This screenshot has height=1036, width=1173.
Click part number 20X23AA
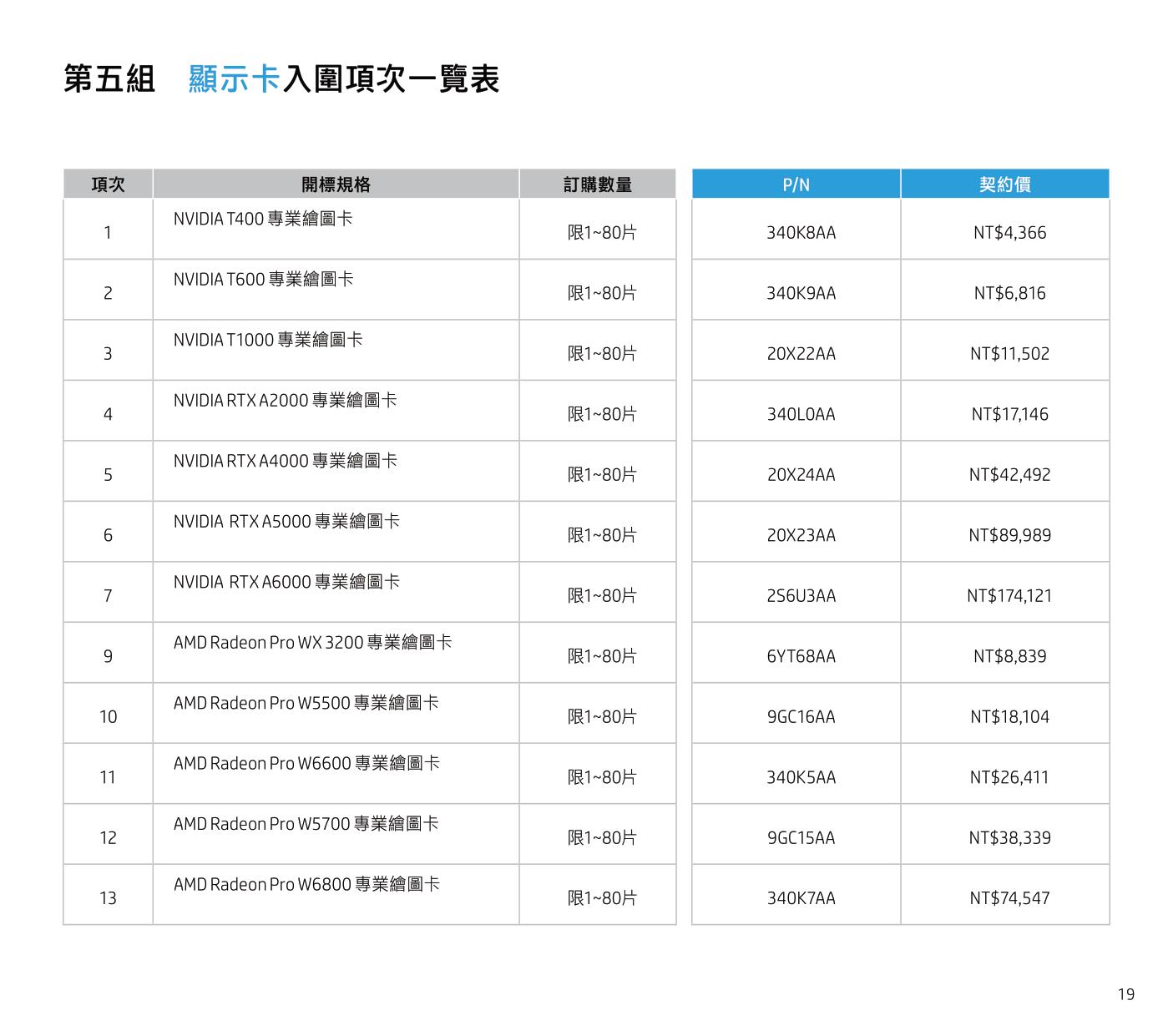click(801, 536)
